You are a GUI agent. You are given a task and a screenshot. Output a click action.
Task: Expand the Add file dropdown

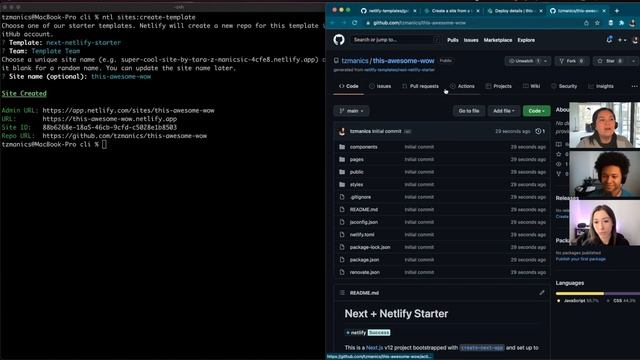(504, 111)
